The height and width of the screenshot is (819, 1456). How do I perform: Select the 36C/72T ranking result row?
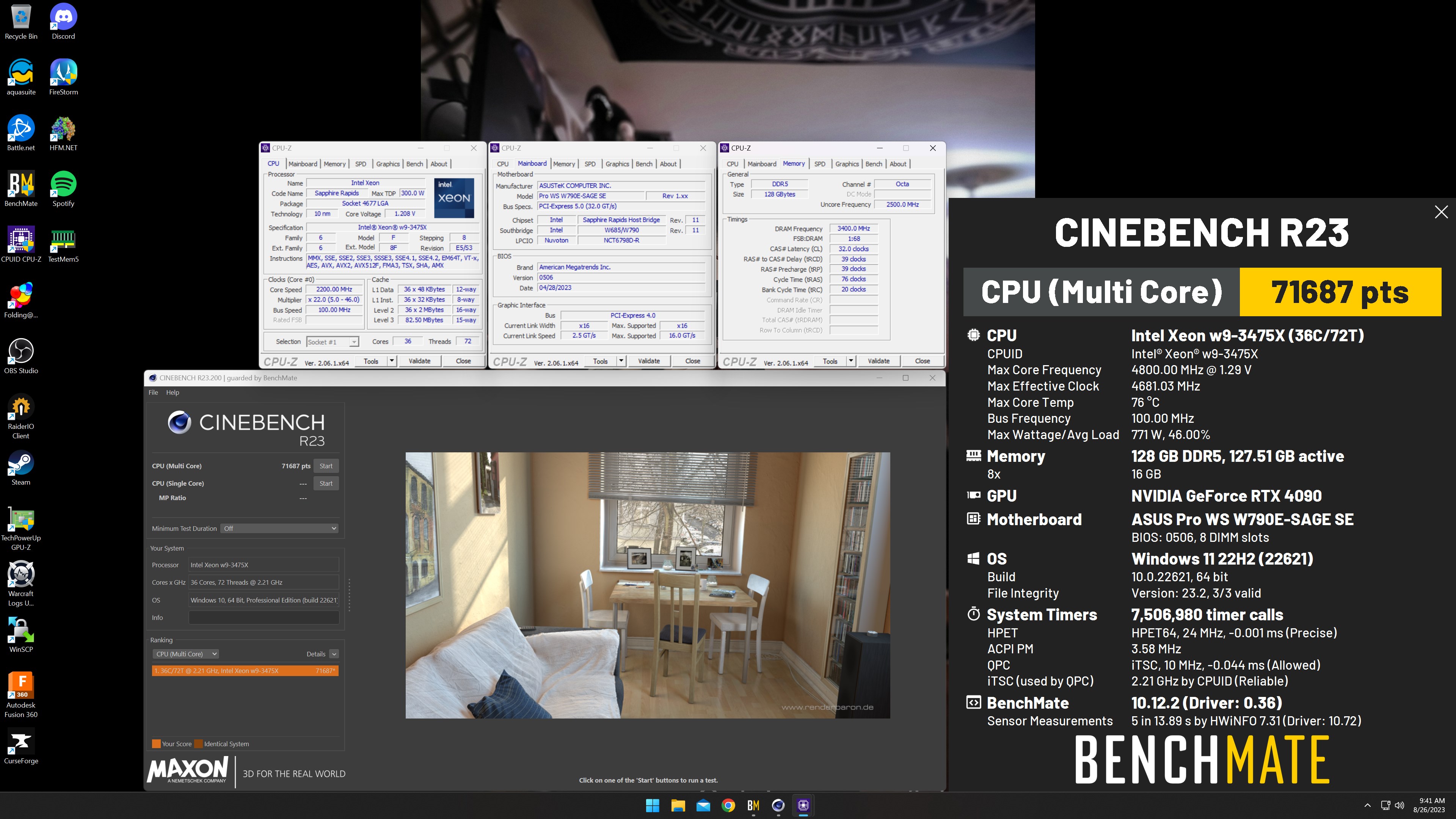click(245, 671)
